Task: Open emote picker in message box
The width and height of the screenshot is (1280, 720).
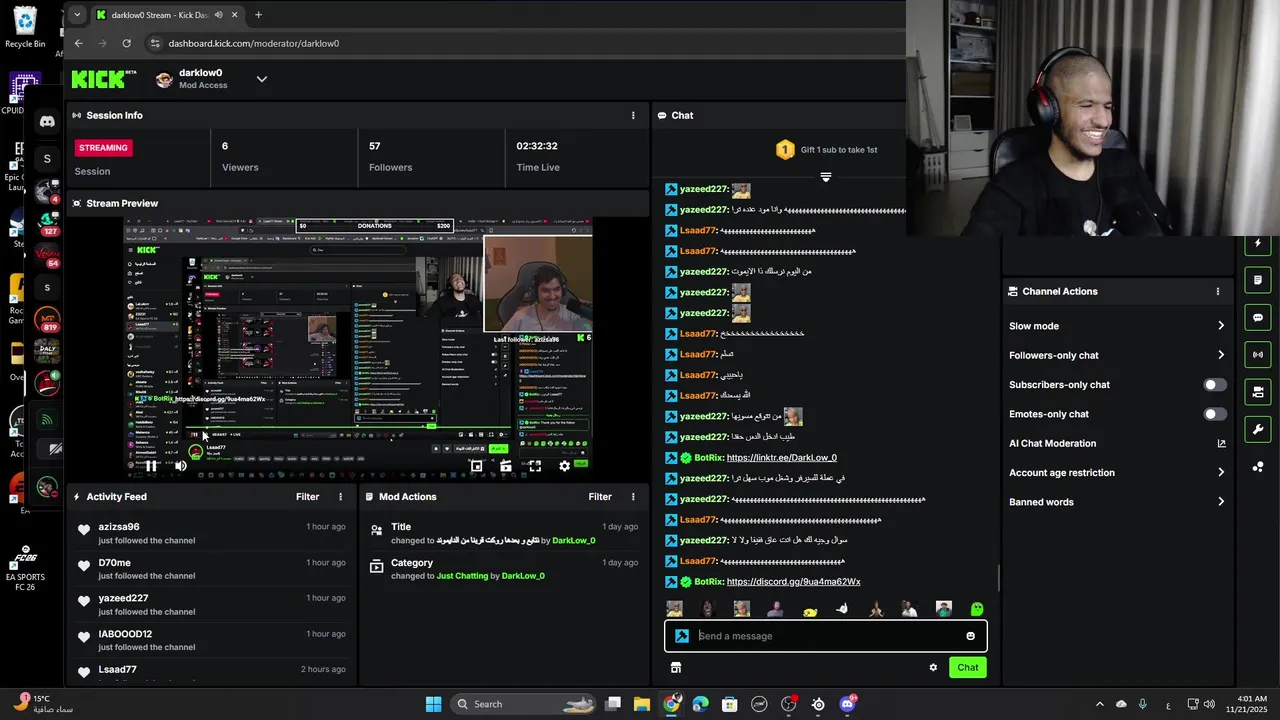Action: point(970,636)
